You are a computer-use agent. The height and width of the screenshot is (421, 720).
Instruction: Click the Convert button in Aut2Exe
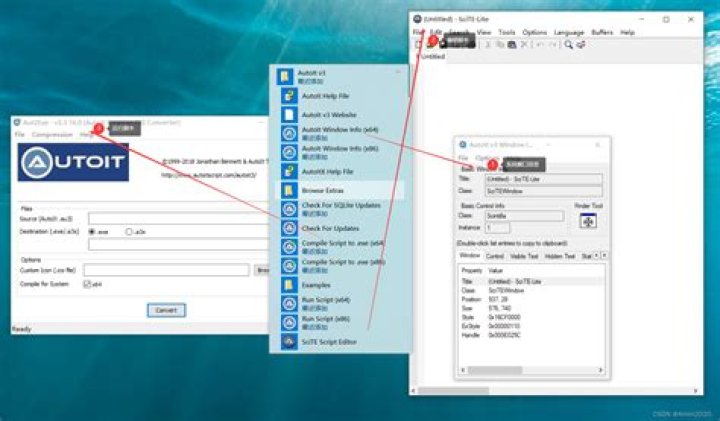pyautogui.click(x=166, y=310)
